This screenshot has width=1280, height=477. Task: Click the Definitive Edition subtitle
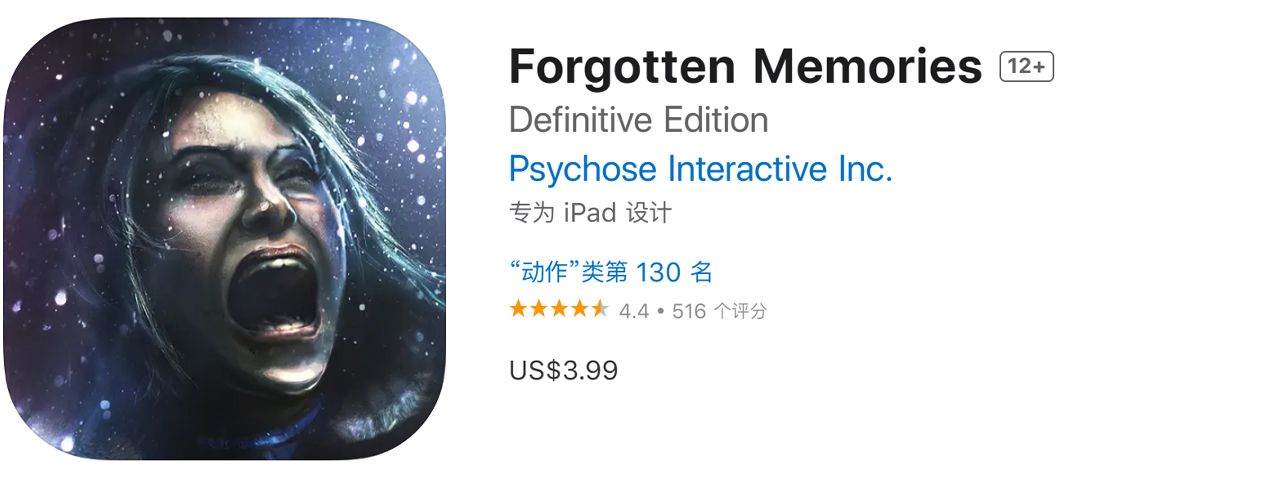(x=639, y=120)
